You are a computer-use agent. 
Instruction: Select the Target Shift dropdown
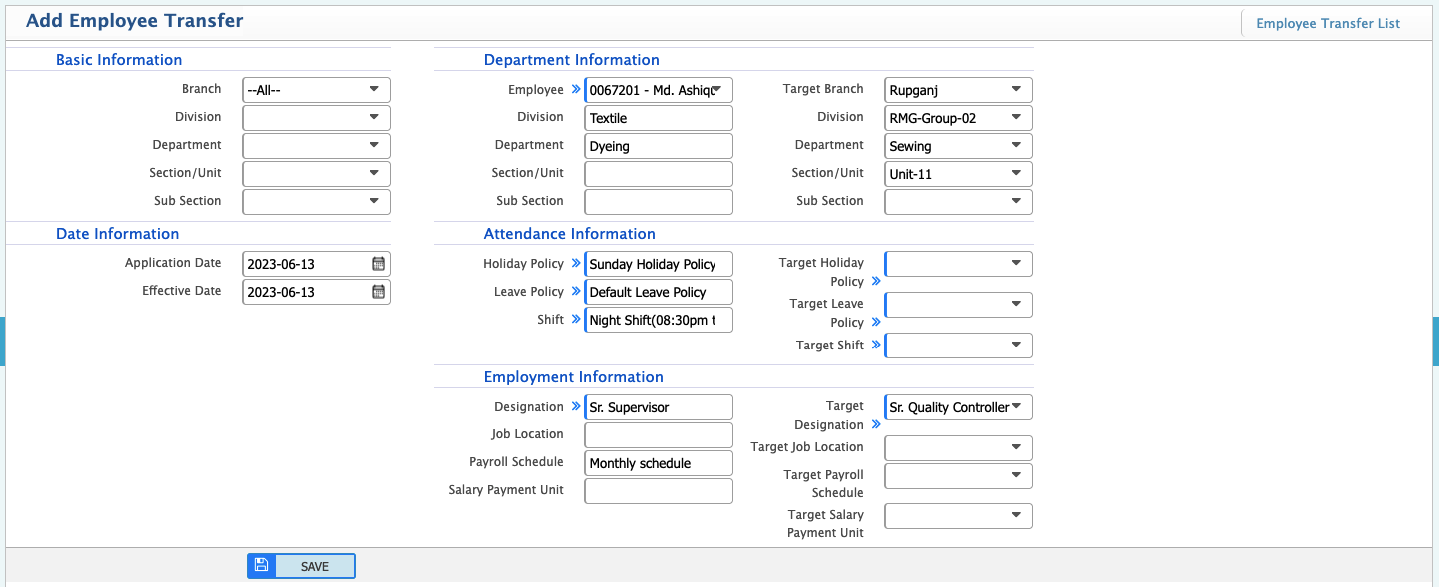point(958,346)
